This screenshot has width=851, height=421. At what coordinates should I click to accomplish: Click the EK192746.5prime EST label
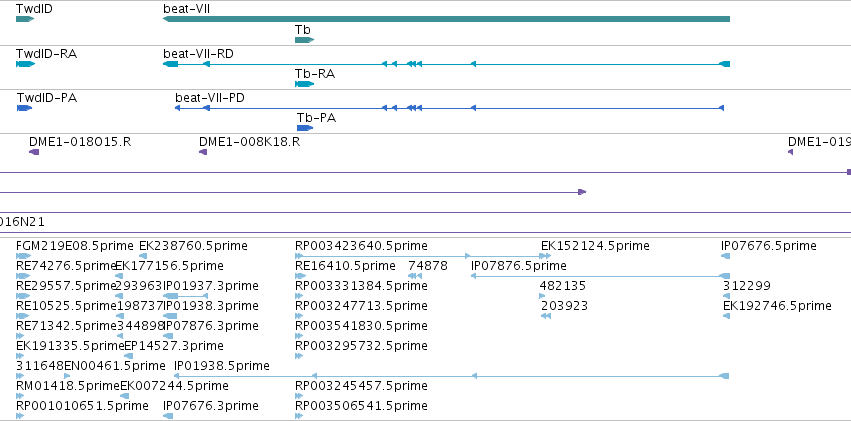[x=777, y=306]
